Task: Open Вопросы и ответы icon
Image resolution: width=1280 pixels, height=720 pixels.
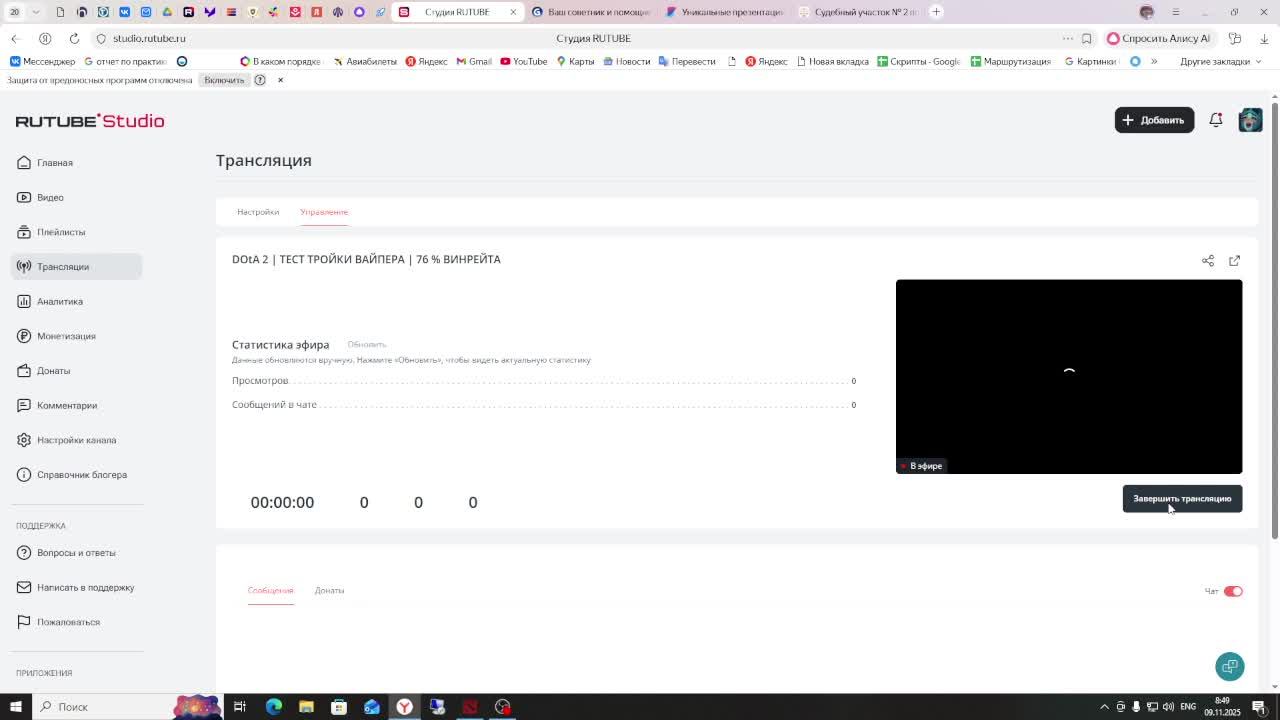Action: coord(24,553)
